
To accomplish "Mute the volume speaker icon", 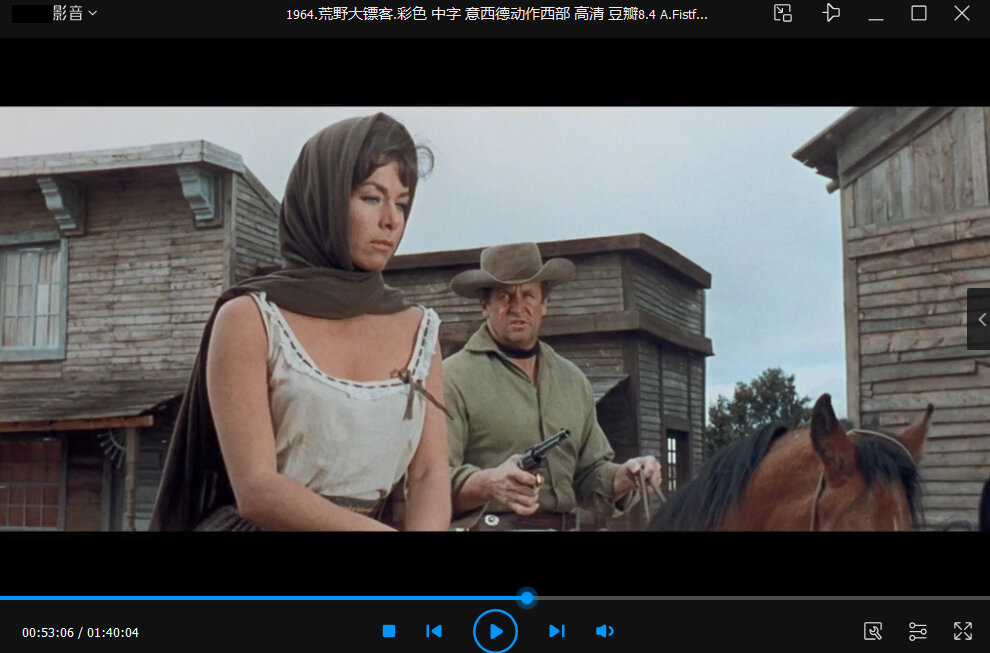I will [x=604, y=631].
